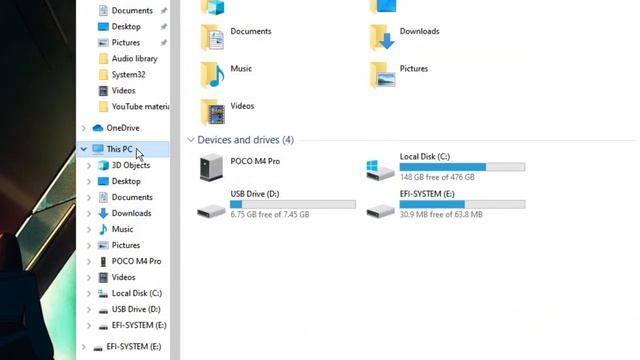Viewport: 640px width, 360px height.
Task: Select the Local Disk (C:) drive icon
Action: click(380, 170)
